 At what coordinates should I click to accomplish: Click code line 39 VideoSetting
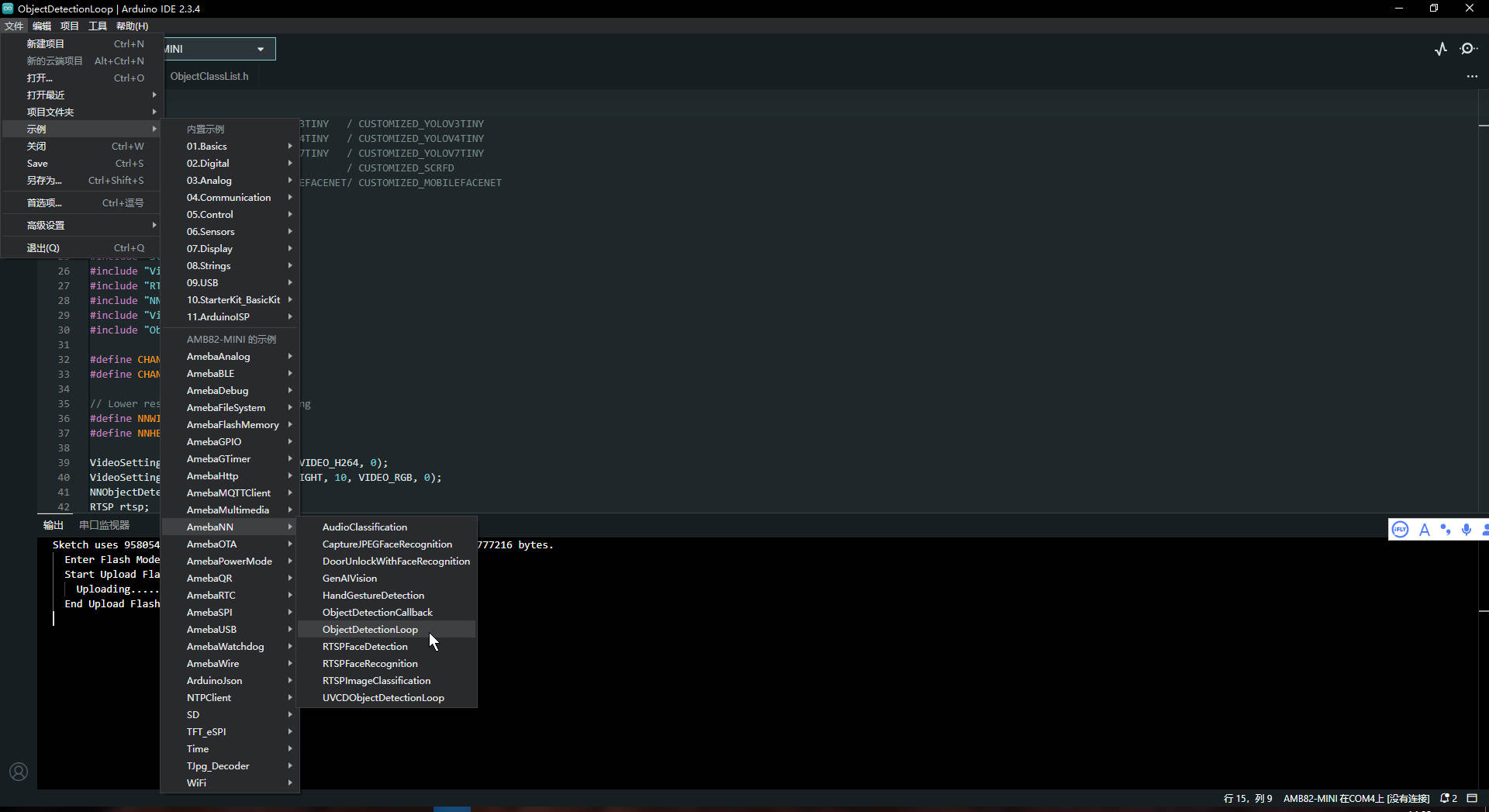click(x=125, y=462)
